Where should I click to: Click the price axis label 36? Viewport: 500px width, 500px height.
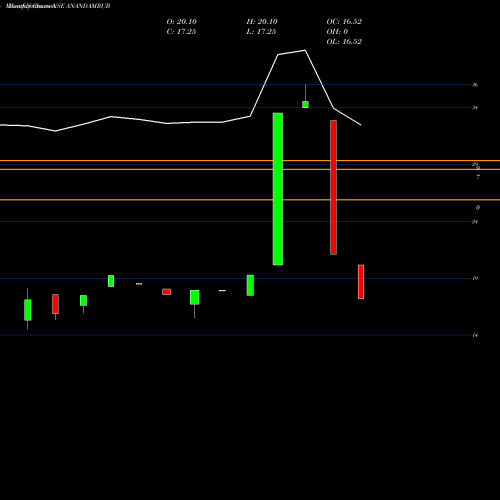click(475, 85)
